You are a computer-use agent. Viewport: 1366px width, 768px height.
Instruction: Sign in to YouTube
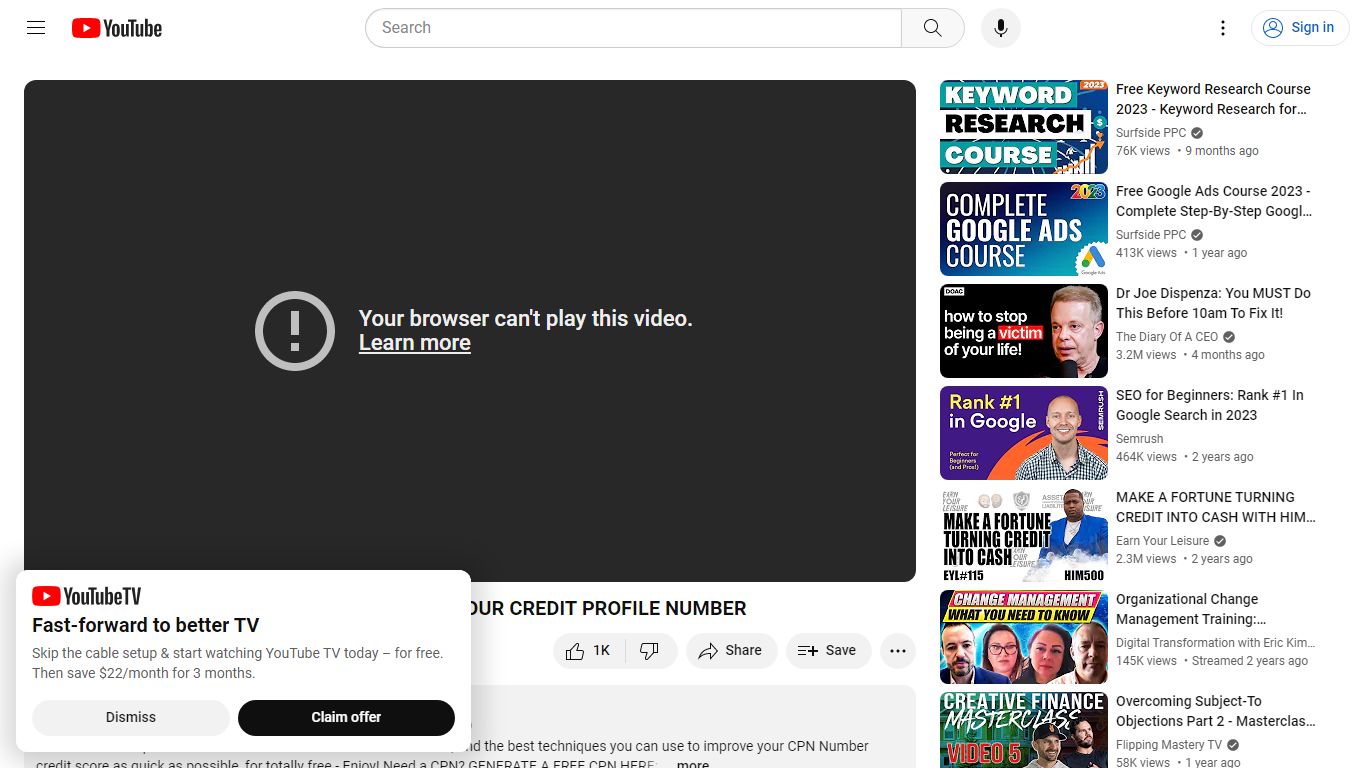(1299, 28)
